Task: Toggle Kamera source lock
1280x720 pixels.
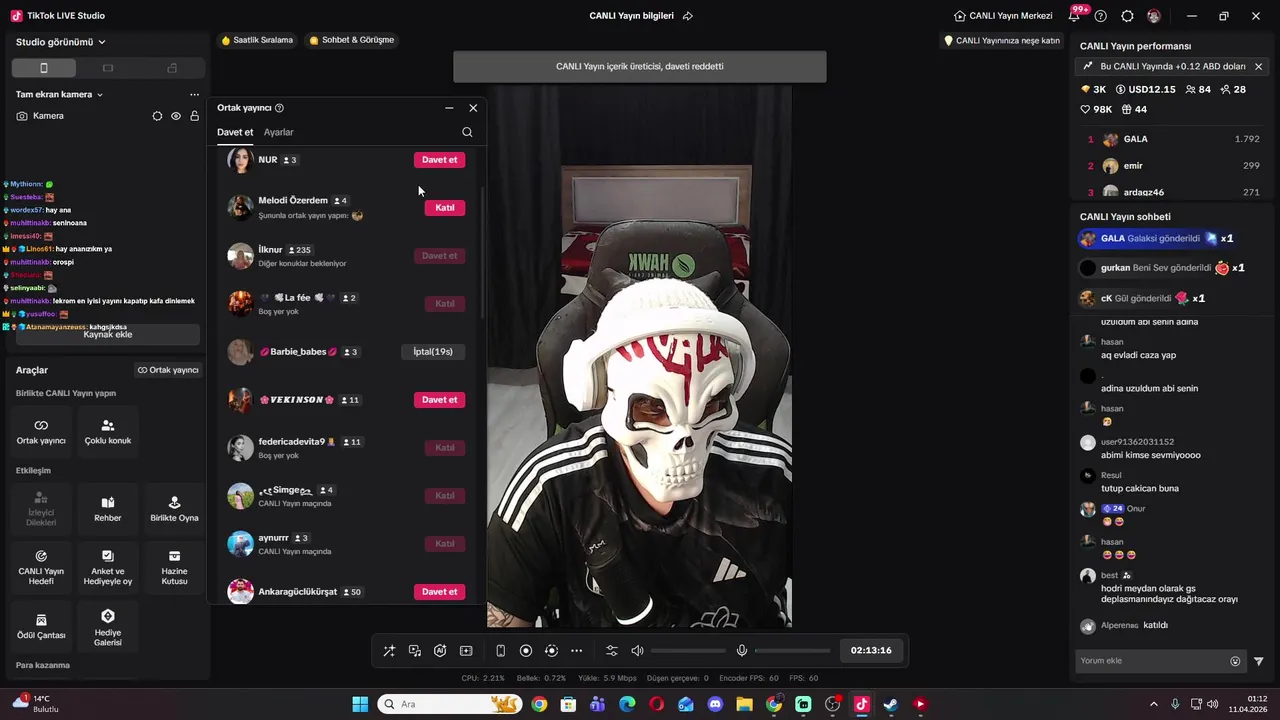Action: pyautogui.click(x=194, y=116)
